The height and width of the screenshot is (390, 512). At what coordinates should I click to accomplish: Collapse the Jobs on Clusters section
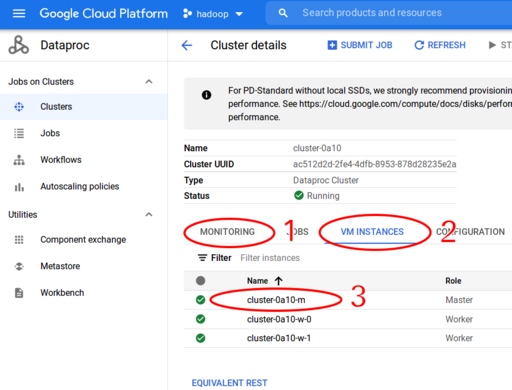tap(149, 82)
